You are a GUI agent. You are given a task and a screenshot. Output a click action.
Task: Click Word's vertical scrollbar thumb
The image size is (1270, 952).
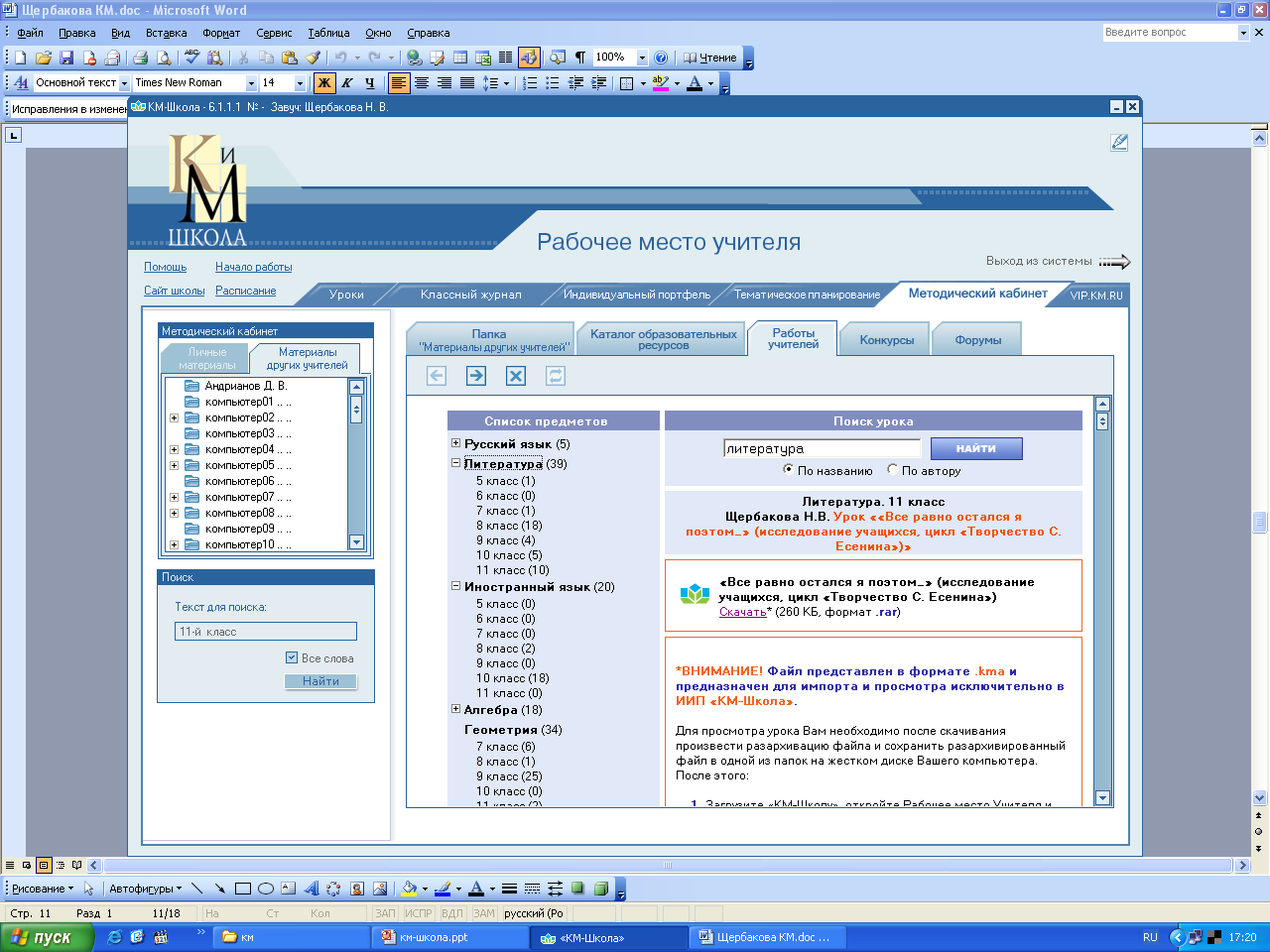point(1259,523)
